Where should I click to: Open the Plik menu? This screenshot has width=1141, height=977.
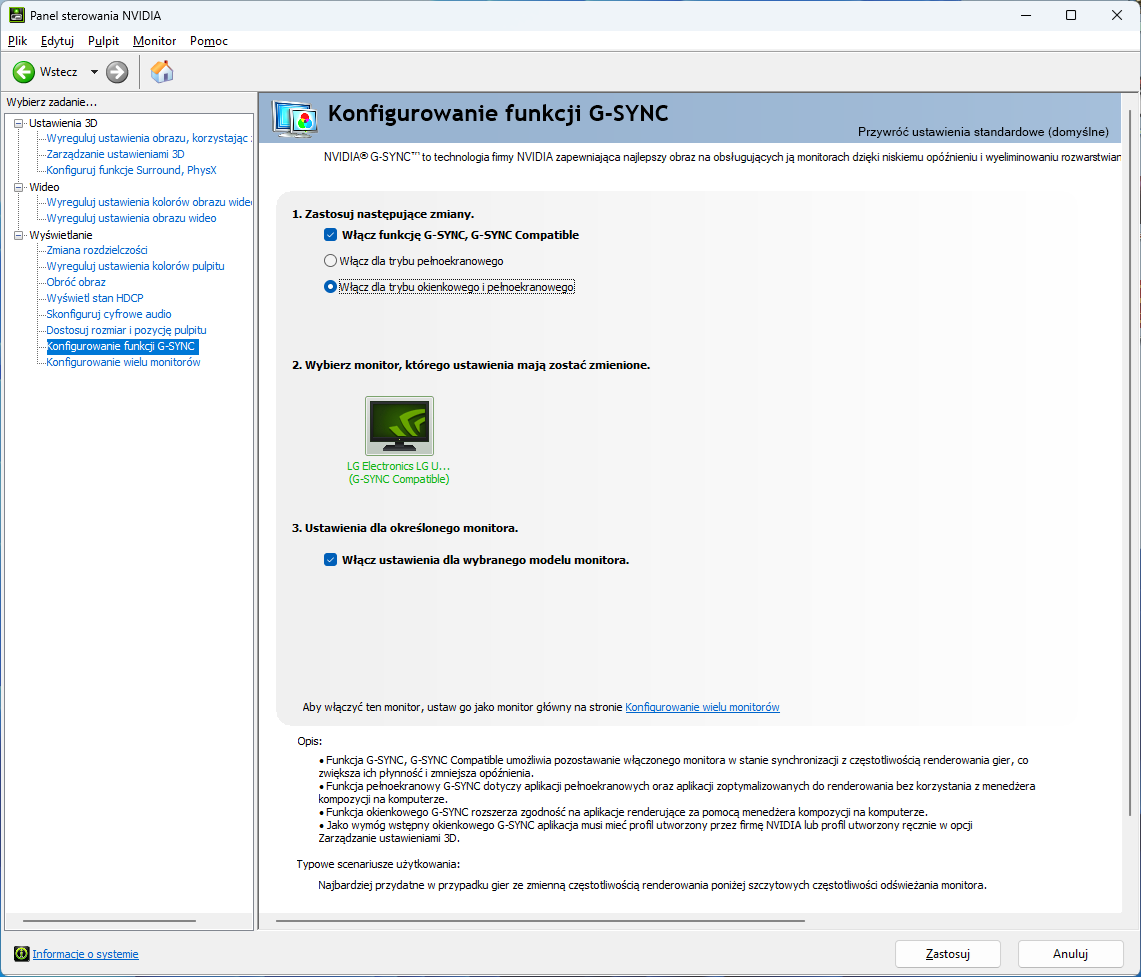pyautogui.click(x=17, y=41)
